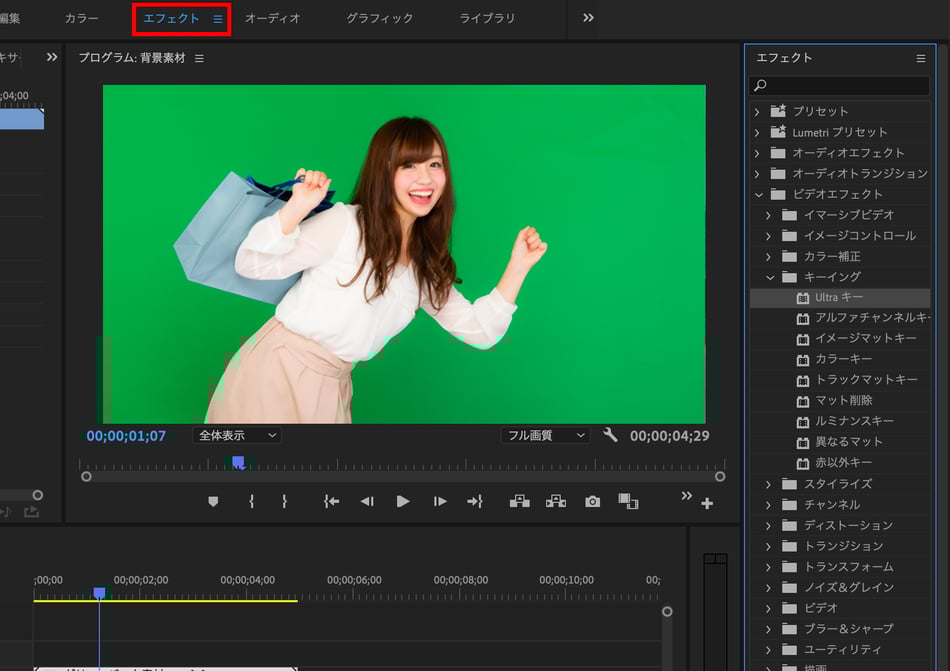950x671 pixels.
Task: Select the Ultra キー effect
Action: [x=838, y=298]
